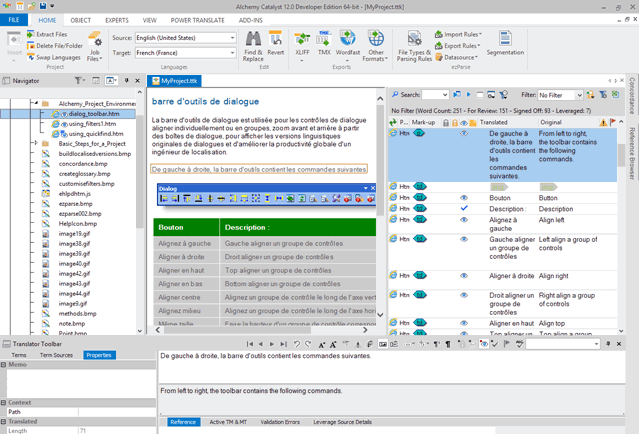This screenshot has width=639, height=434.
Task: Open Leverage Source Details tab
Action: (342, 422)
